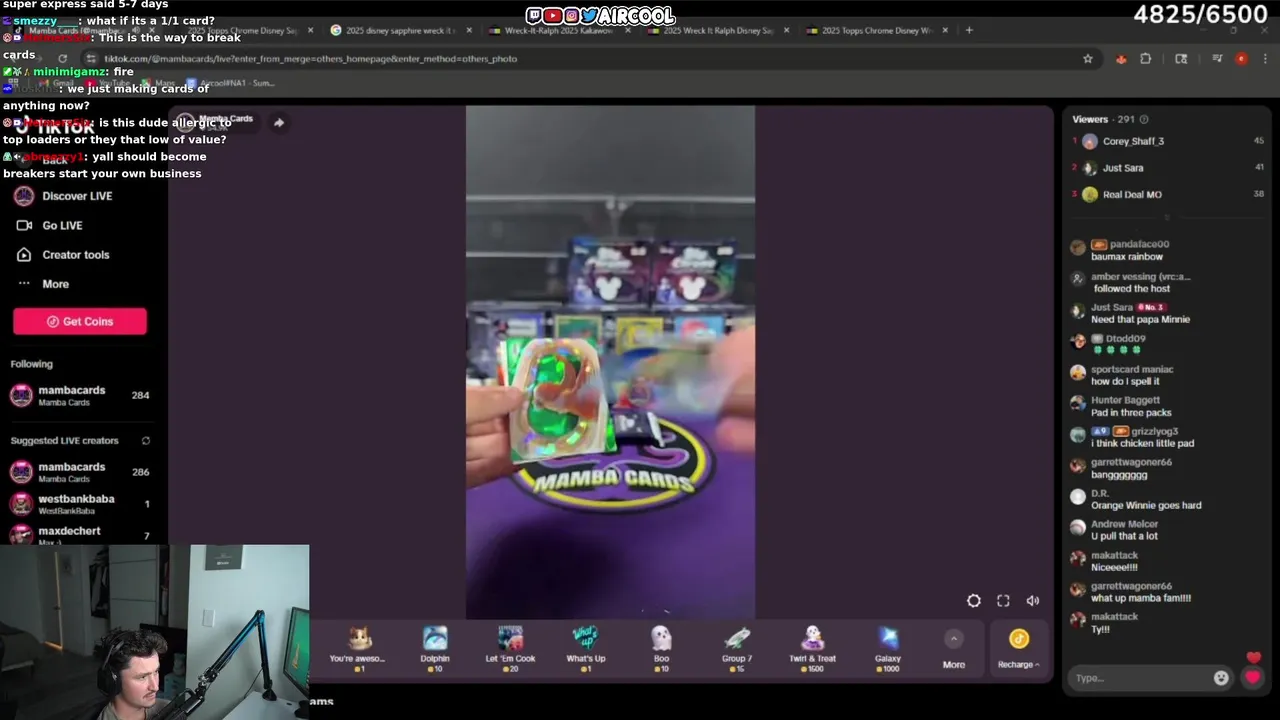Viewport: 1280px width, 720px height.
Task: Send the You're awesome gift
Action: point(358,647)
